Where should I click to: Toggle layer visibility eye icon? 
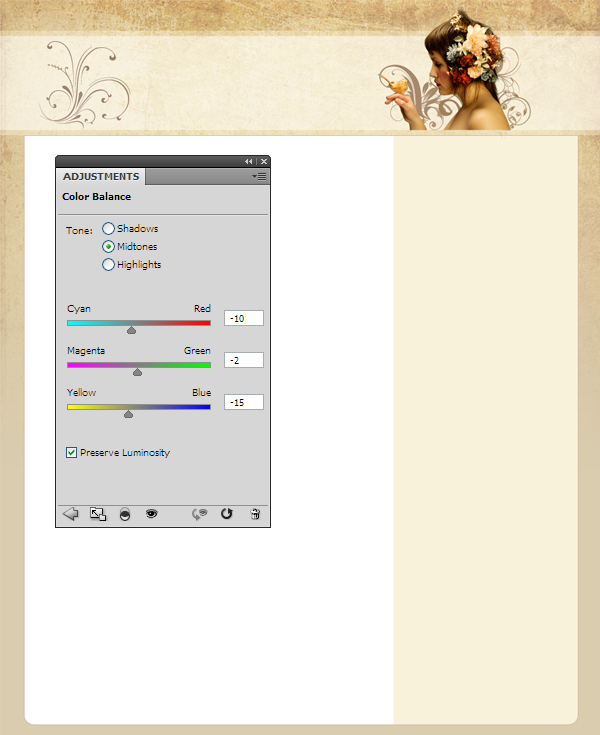[151, 514]
